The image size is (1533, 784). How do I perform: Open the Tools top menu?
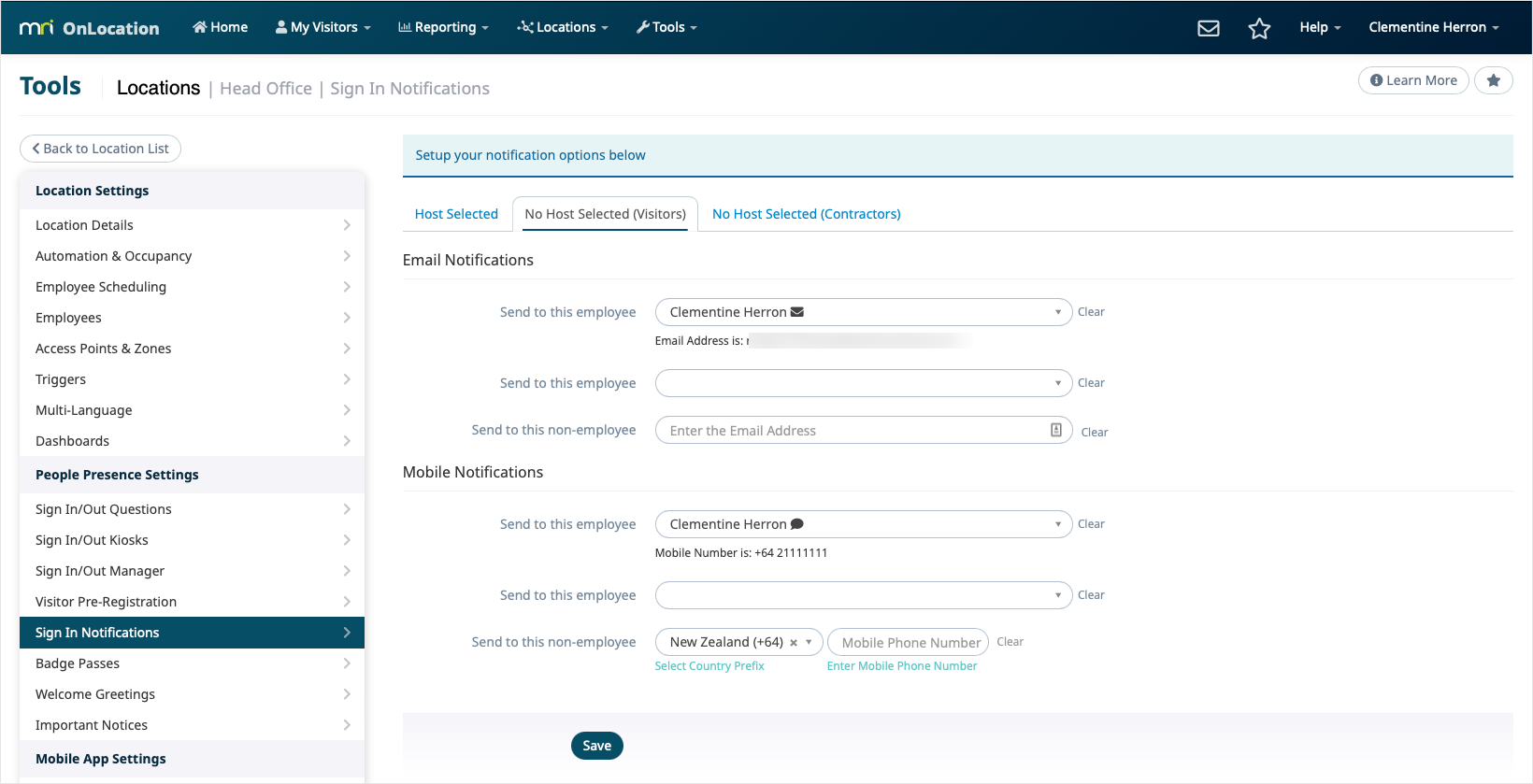(x=666, y=27)
